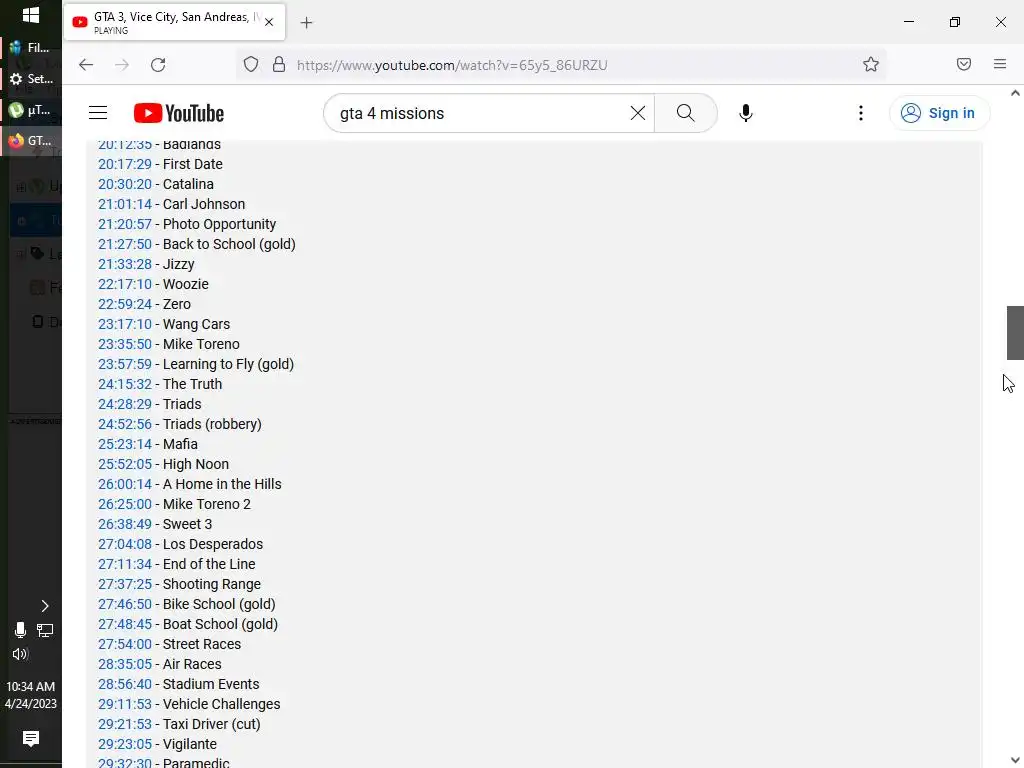1024x768 pixels.
Task: Jump to timestamp 27:11:34 End of the Line
Action: click(125, 564)
